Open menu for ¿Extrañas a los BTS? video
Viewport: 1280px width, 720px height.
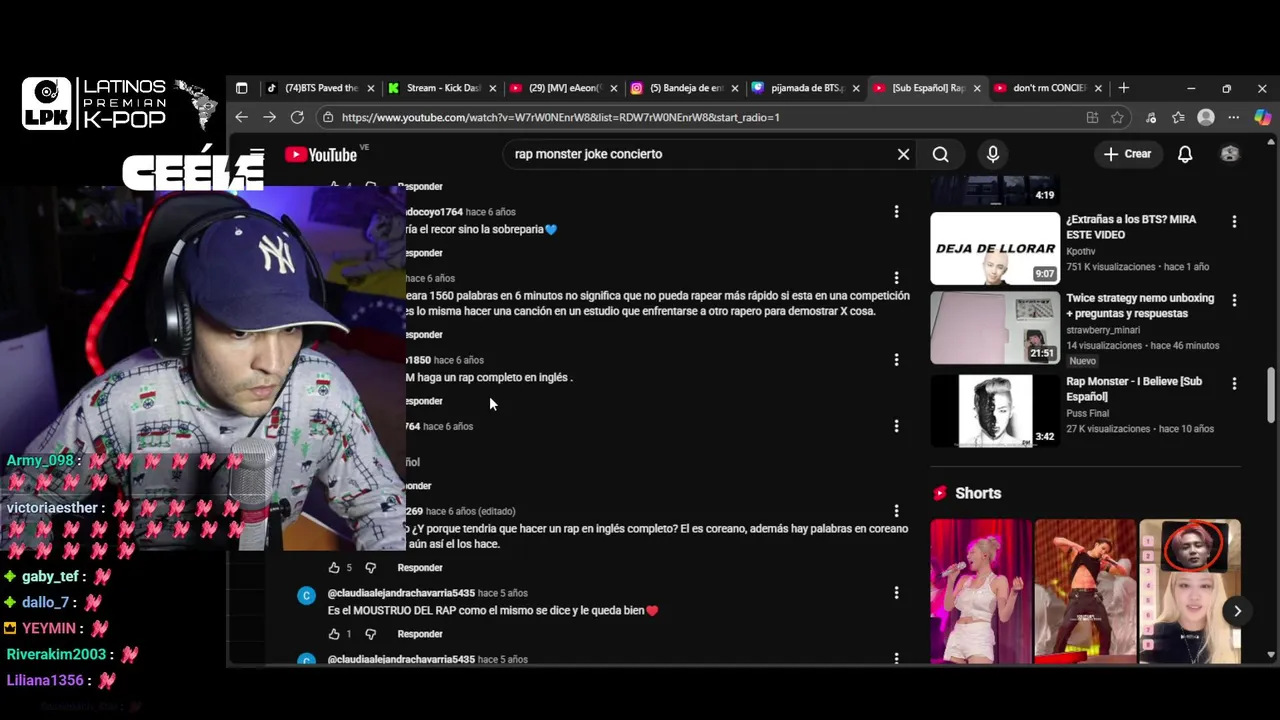(x=1234, y=221)
